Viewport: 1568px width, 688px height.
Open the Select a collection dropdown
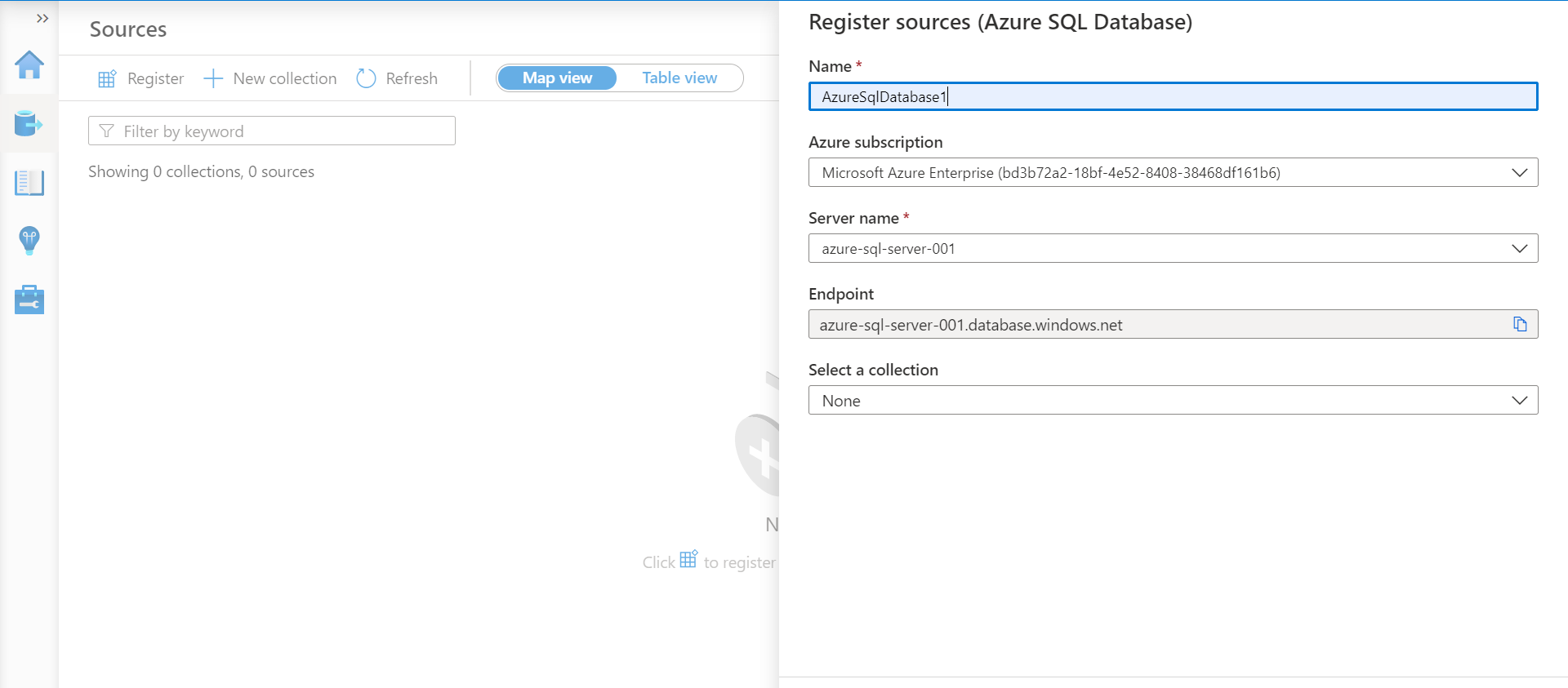click(x=1173, y=401)
